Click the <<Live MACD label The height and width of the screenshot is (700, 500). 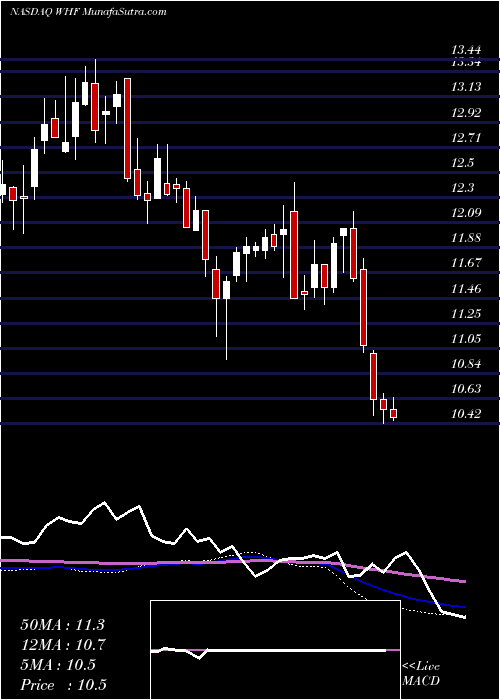click(421, 674)
